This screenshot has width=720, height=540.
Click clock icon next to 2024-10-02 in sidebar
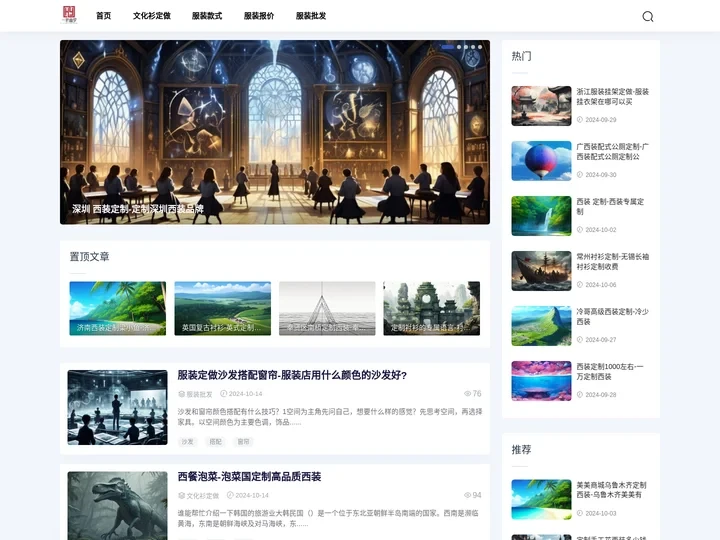pyautogui.click(x=579, y=230)
